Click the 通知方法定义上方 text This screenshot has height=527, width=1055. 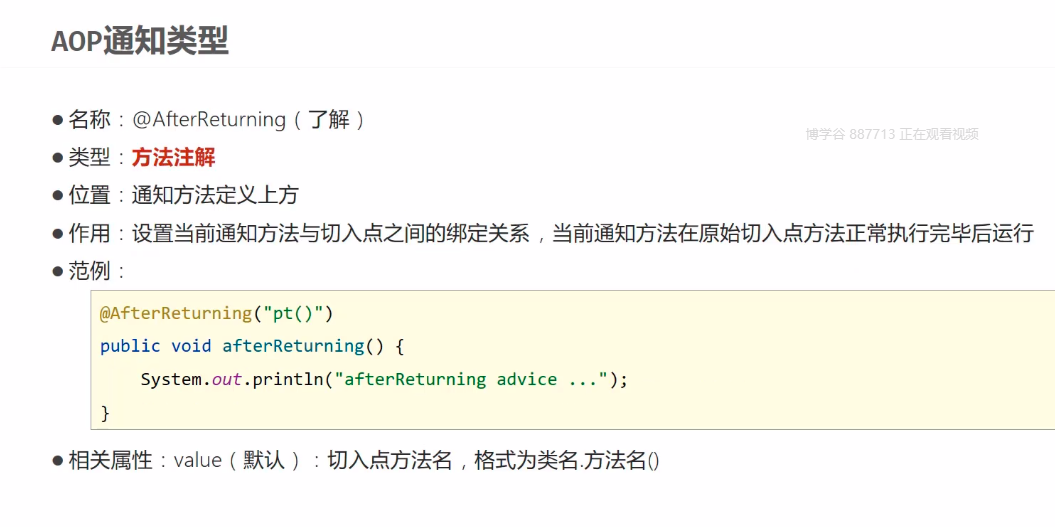pos(215,195)
